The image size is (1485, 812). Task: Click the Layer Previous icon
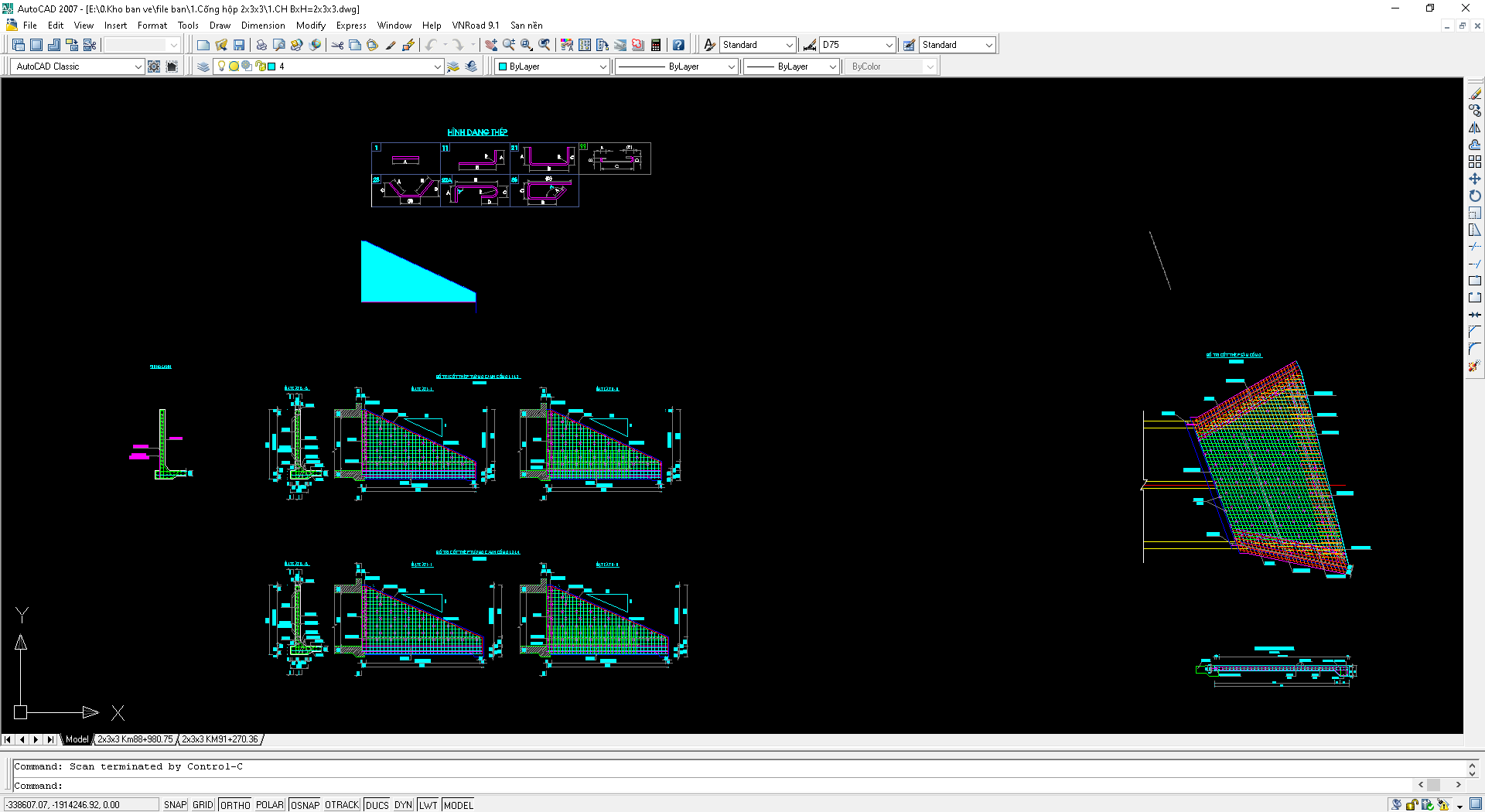471,67
